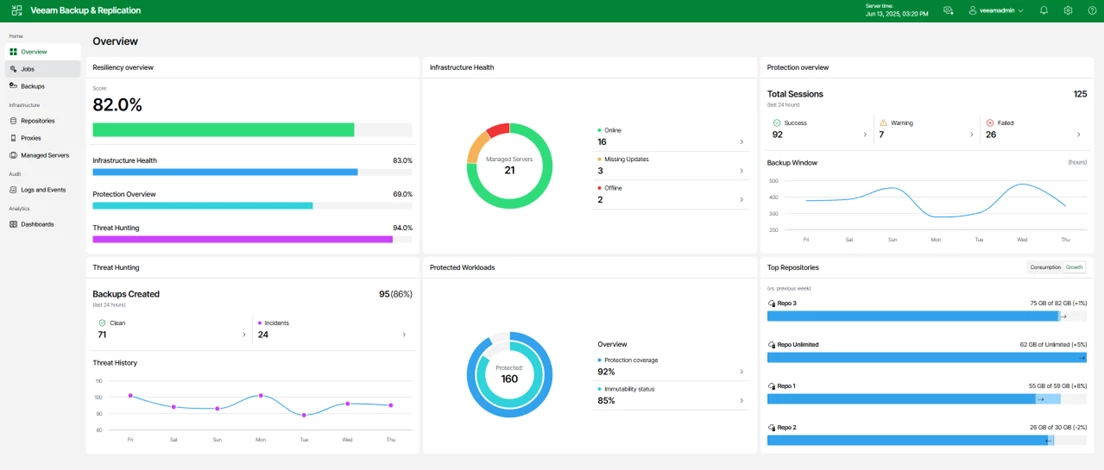Switch Top Repositories to Consumption view
This screenshot has width=1104, height=470.
1045,267
